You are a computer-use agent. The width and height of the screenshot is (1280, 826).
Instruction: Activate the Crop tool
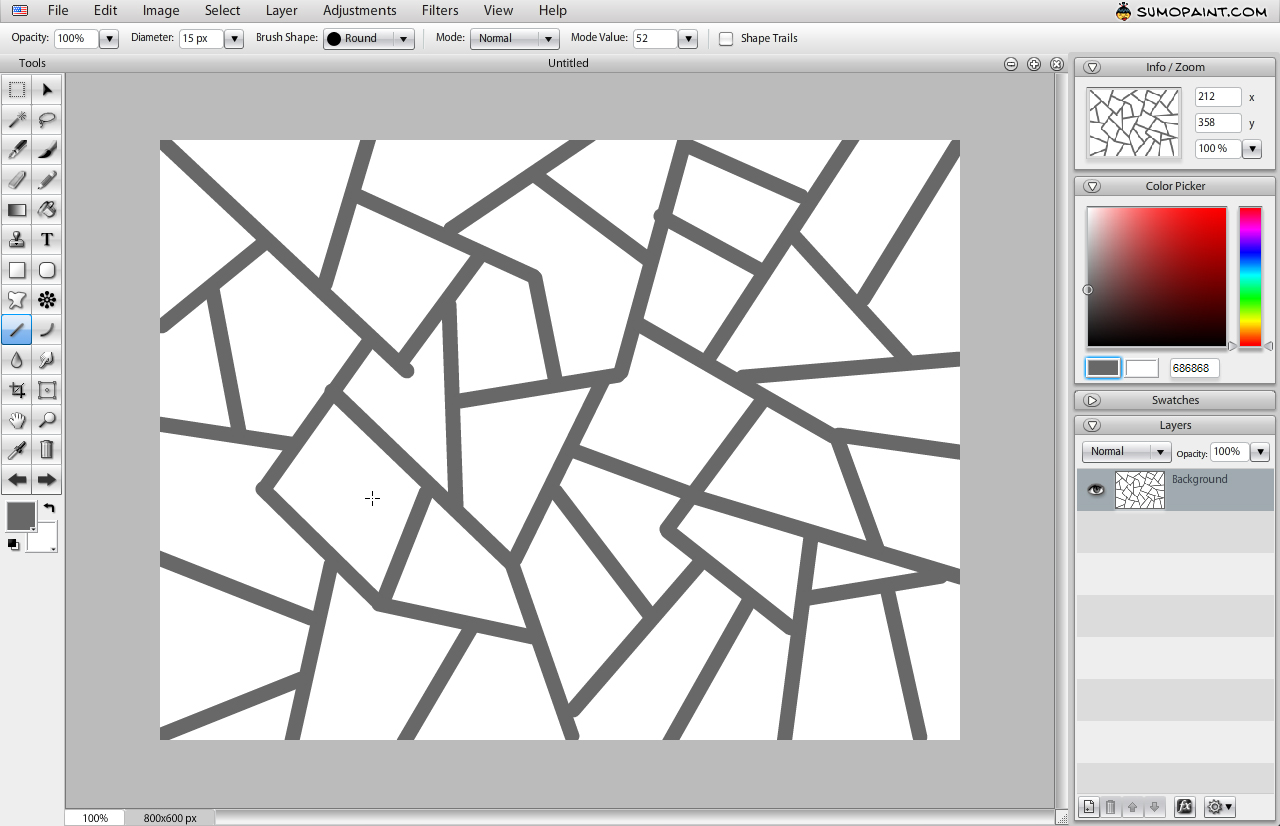pyautogui.click(x=17, y=390)
